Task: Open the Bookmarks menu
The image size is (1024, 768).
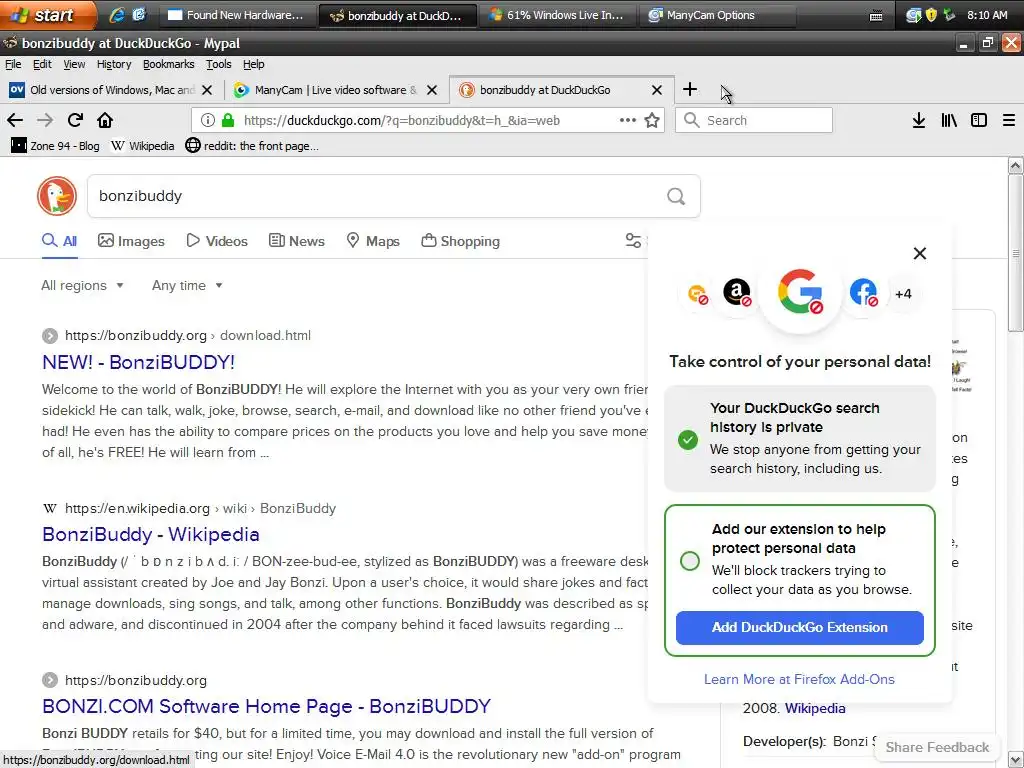Action: click(x=168, y=64)
